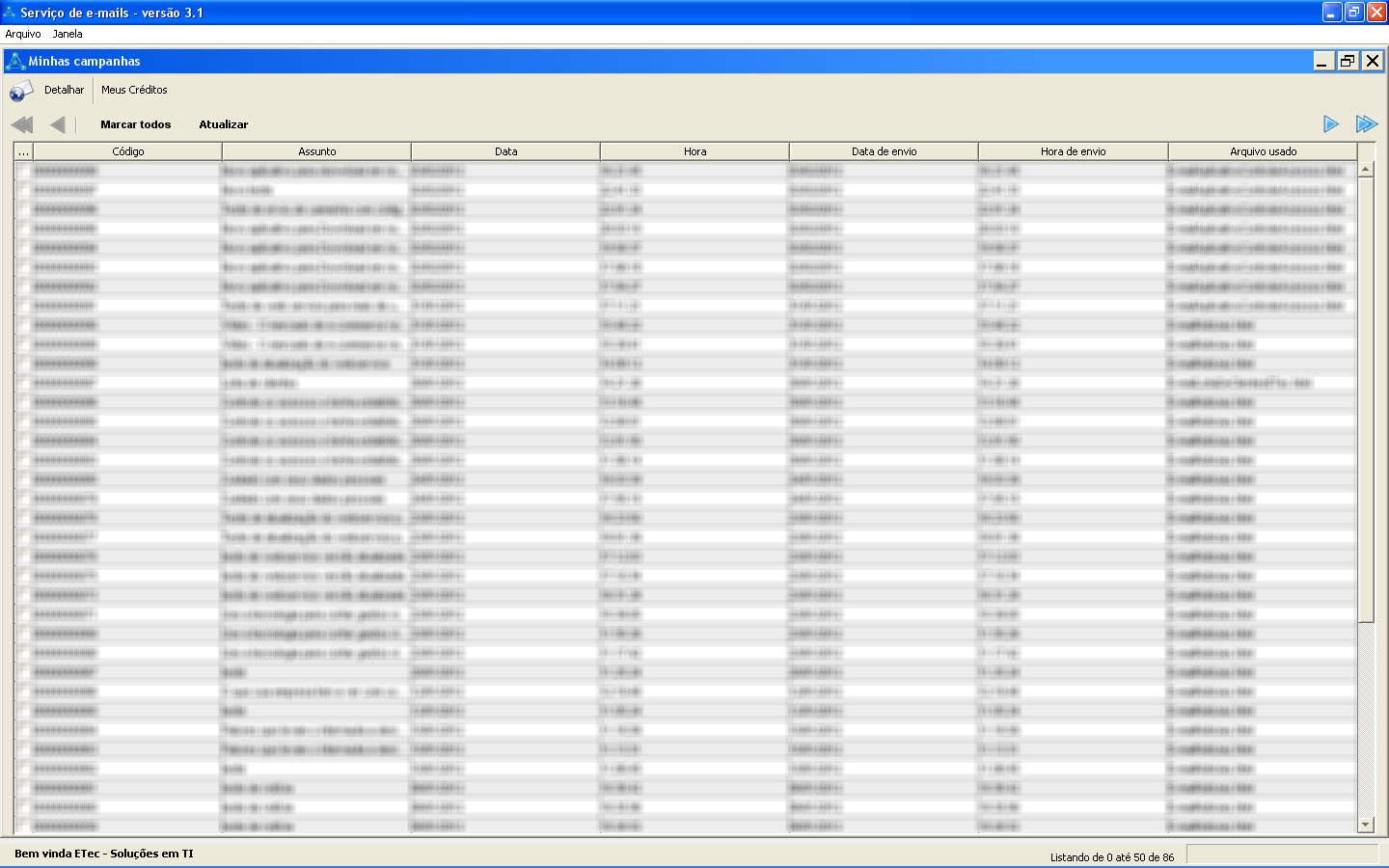Go to first page with double-left arrow
Screen dimensions: 1389x868
pyautogui.click(x=22, y=124)
